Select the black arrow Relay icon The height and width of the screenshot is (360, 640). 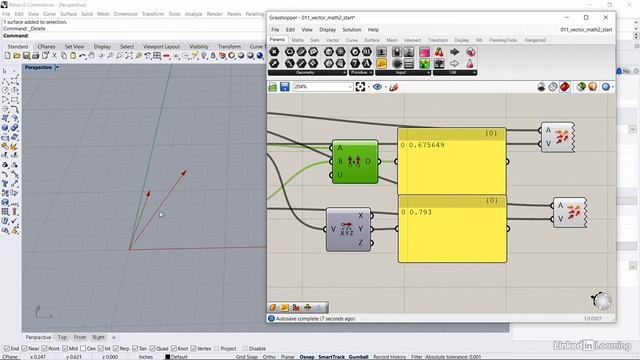tap(454, 52)
